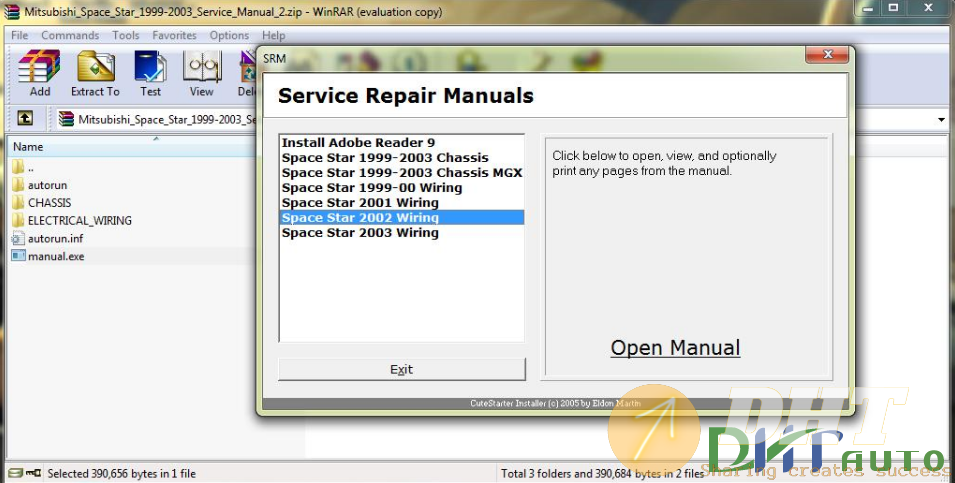This screenshot has width=955, height=483.
Task: Sort by the Name column header
Action: point(28,147)
